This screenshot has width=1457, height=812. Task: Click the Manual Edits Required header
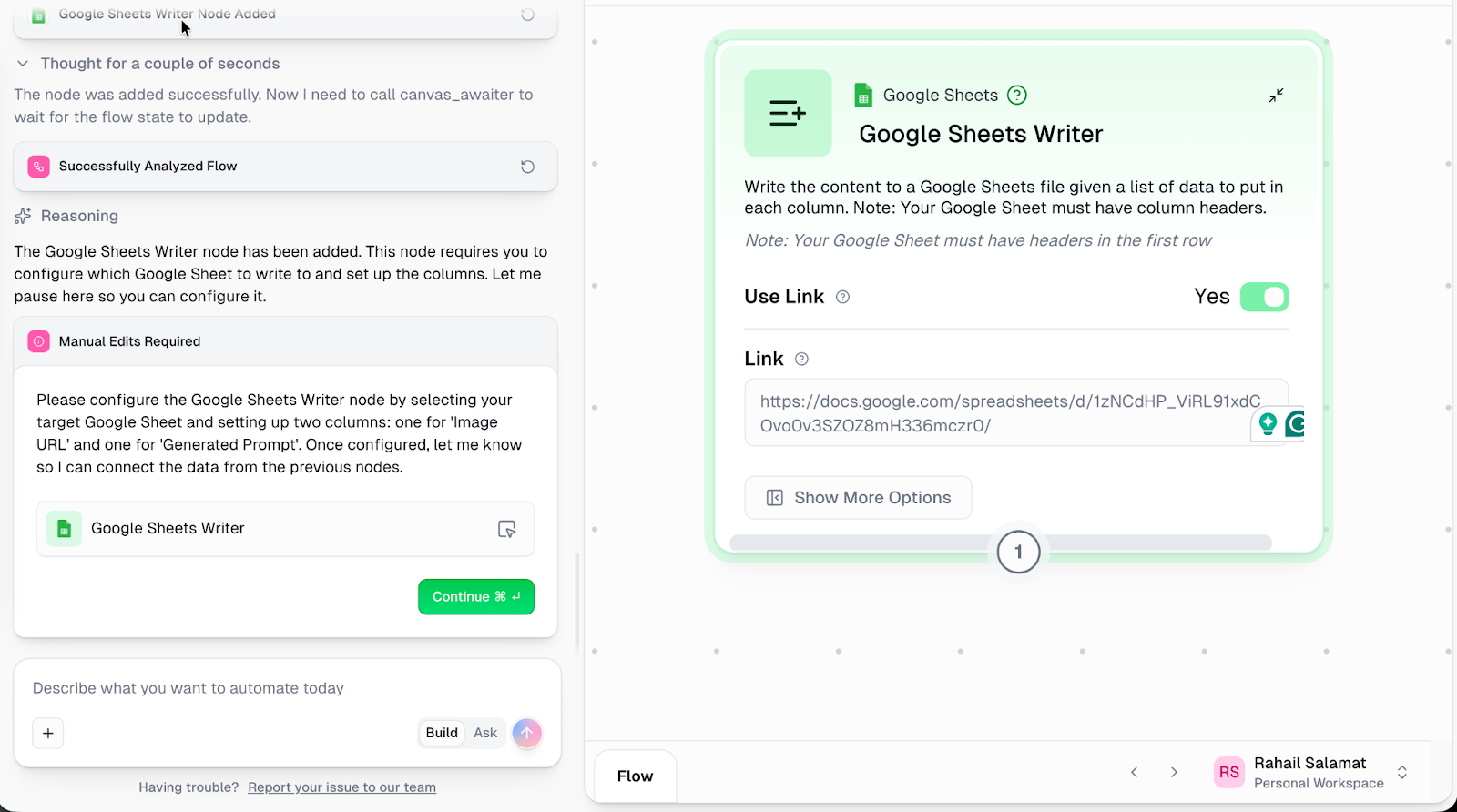[x=285, y=341]
